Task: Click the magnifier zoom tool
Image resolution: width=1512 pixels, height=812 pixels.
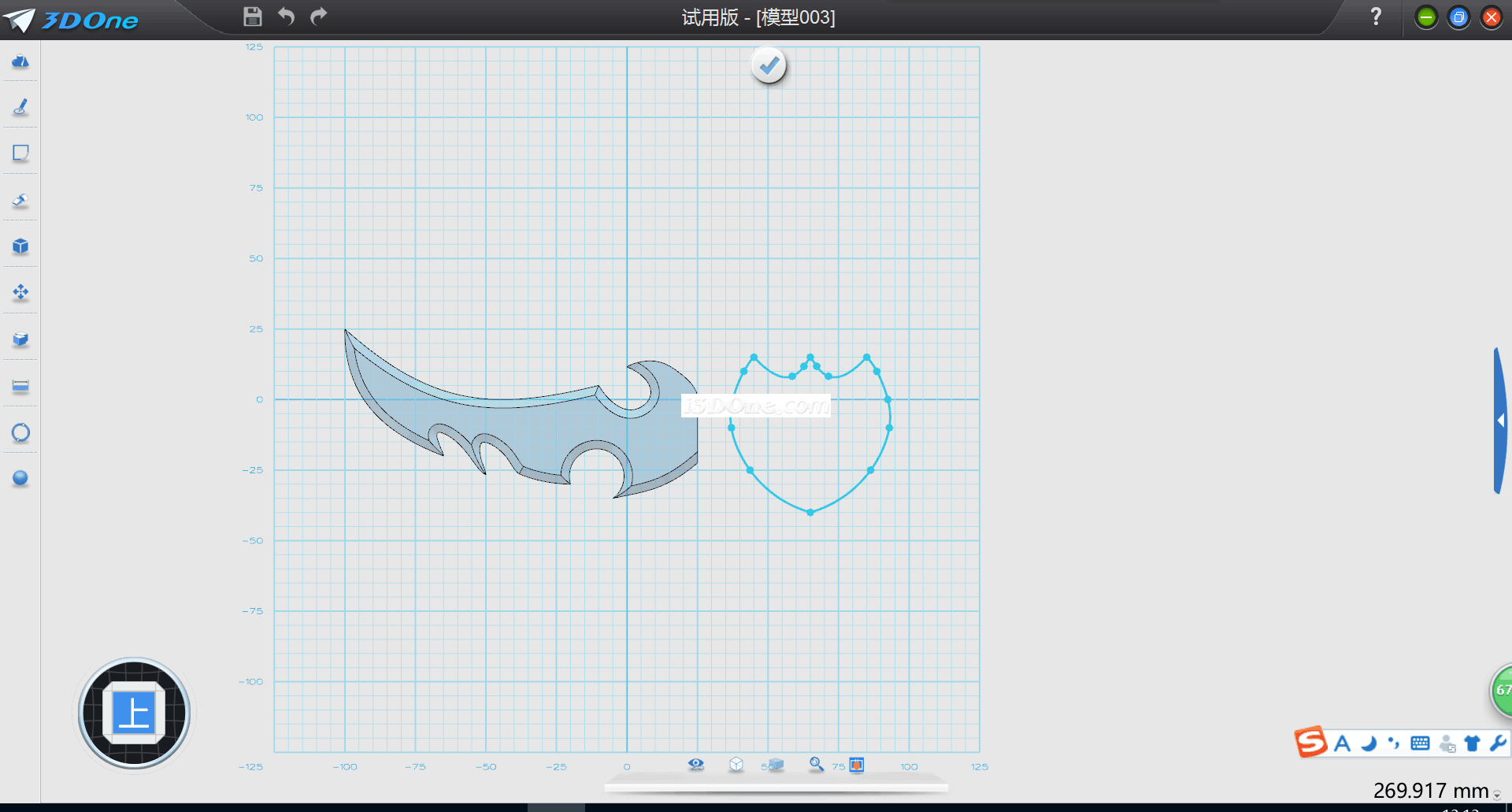Action: click(x=817, y=764)
